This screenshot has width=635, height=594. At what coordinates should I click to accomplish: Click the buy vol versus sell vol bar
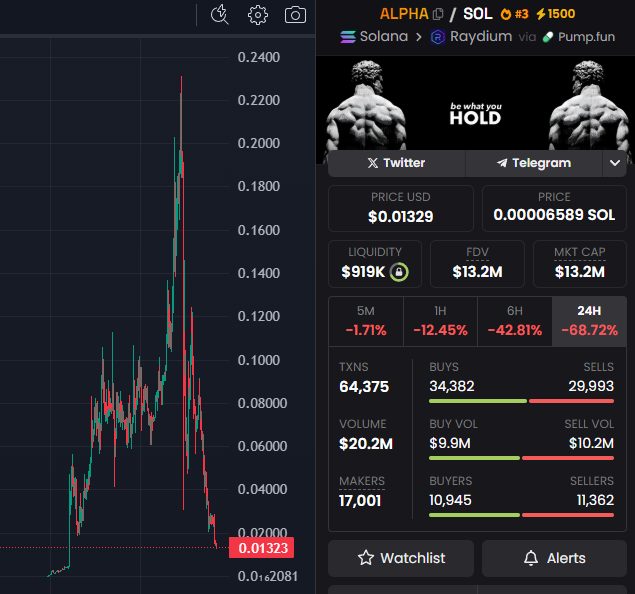(522, 458)
